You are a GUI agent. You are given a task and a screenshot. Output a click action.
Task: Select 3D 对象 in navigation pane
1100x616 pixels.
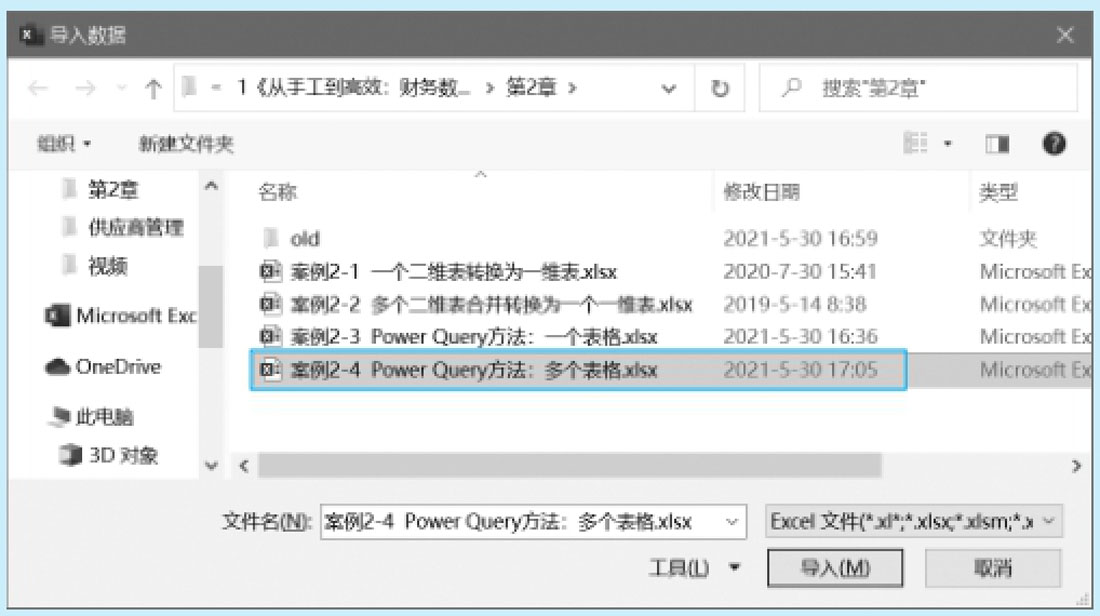pos(109,455)
